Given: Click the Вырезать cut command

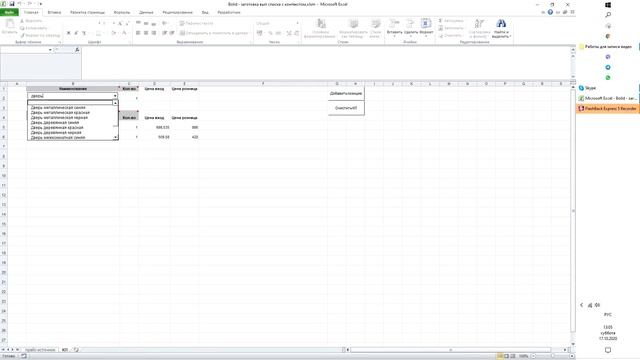Looking at the screenshot, I should [31, 21].
